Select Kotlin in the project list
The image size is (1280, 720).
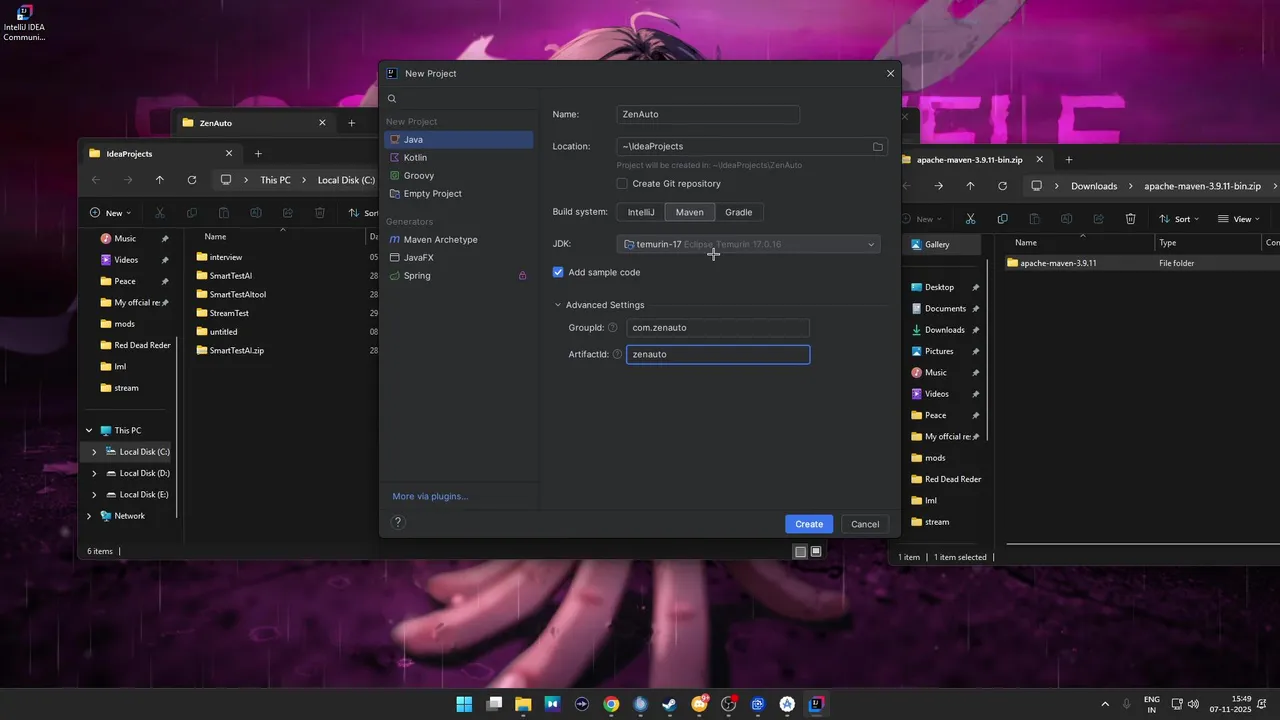pyautogui.click(x=458, y=158)
